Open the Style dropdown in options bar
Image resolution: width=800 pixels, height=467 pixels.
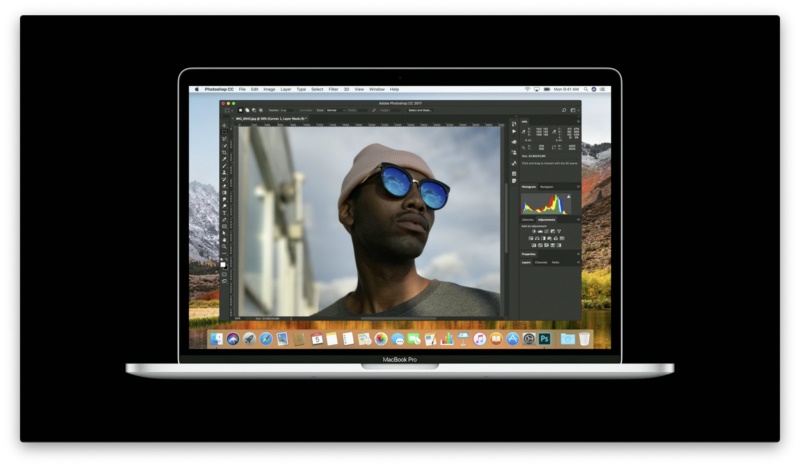[x=336, y=110]
